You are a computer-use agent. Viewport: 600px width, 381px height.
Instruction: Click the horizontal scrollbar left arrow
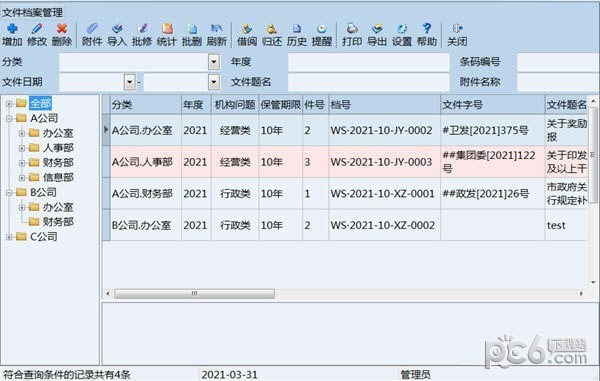(x=108, y=294)
